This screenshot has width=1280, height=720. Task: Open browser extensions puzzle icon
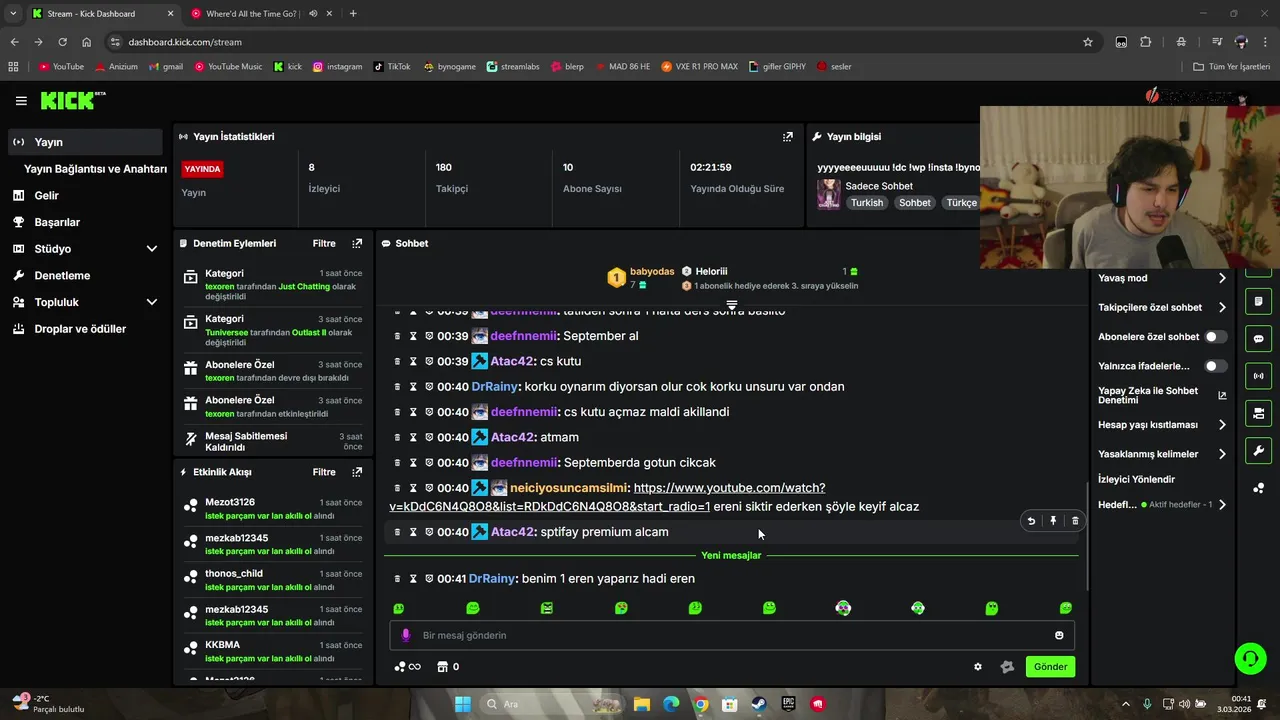pos(1146,42)
